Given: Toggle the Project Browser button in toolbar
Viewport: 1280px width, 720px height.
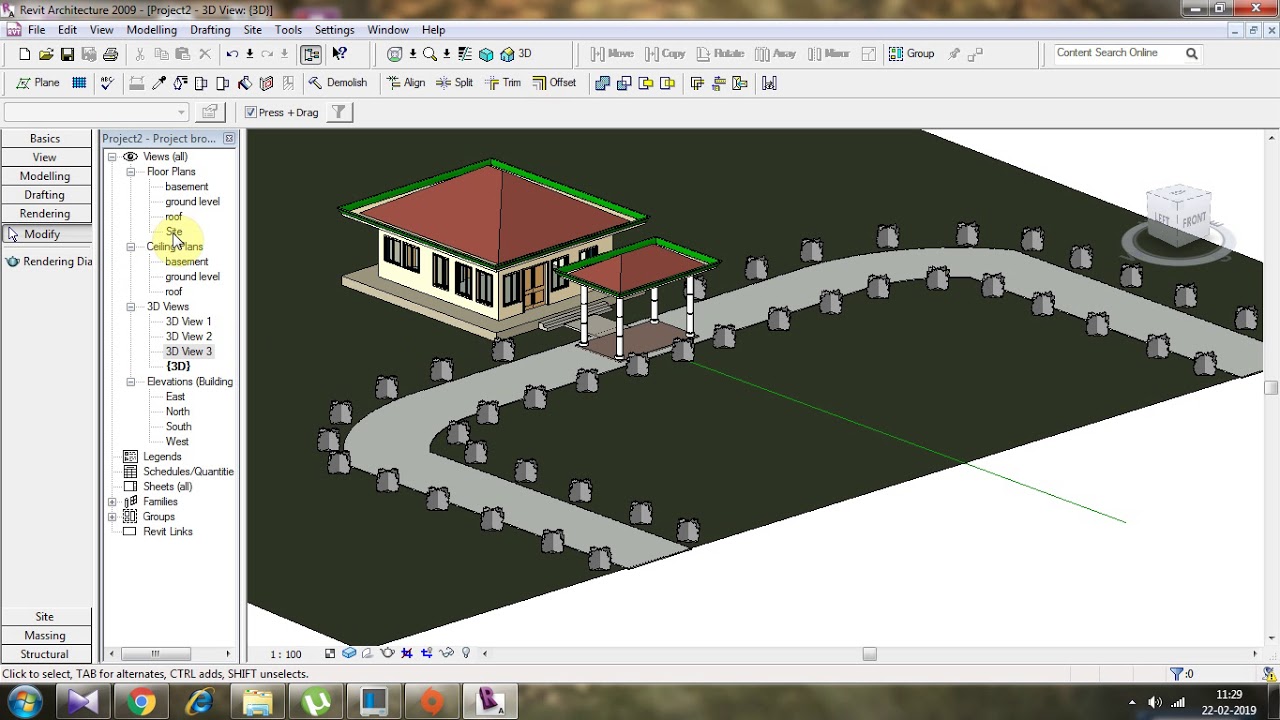Looking at the screenshot, I should point(311,54).
